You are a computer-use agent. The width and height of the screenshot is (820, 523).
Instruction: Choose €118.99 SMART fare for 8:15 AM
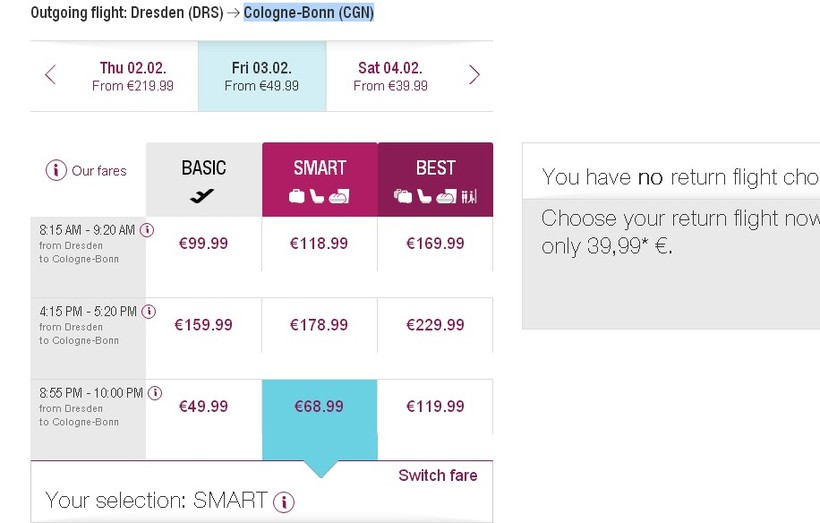coord(319,243)
